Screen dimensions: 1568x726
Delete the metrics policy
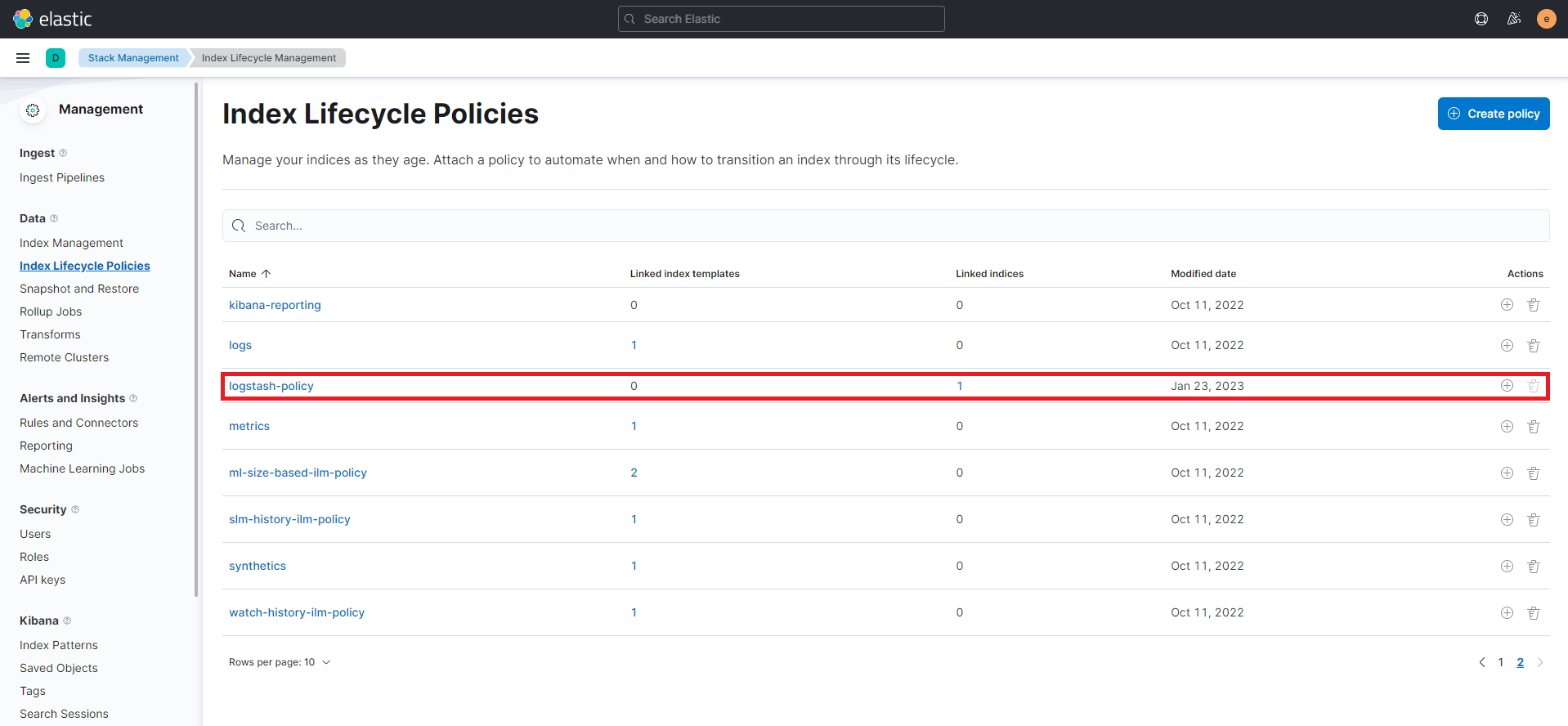tap(1534, 426)
